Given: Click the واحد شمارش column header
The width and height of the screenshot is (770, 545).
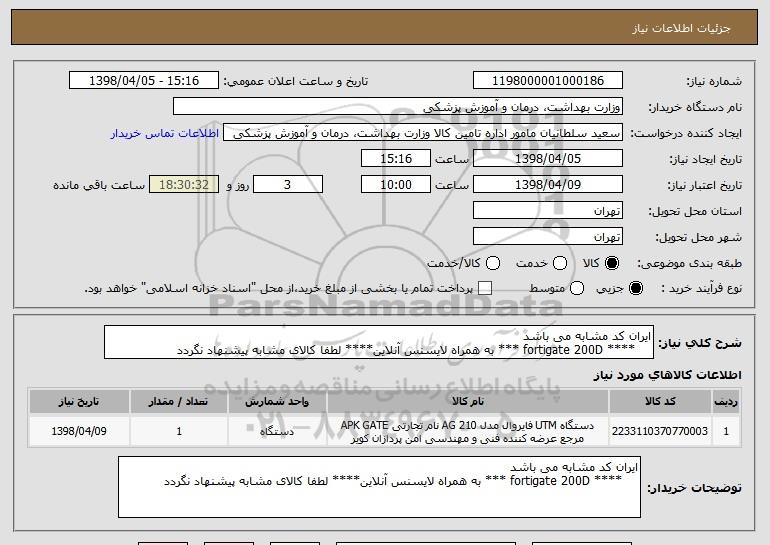Looking at the screenshot, I should tap(277, 402).
